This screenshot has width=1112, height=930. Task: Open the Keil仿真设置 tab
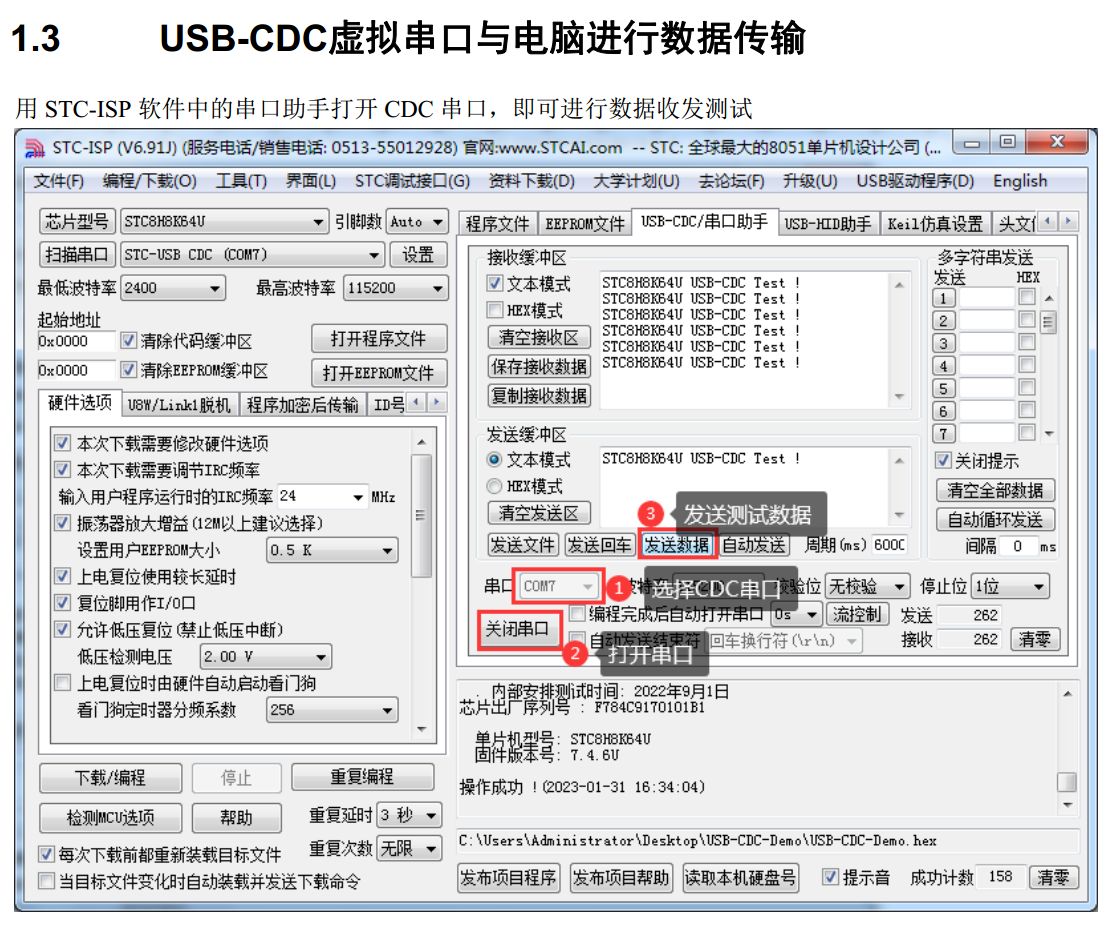(935, 224)
